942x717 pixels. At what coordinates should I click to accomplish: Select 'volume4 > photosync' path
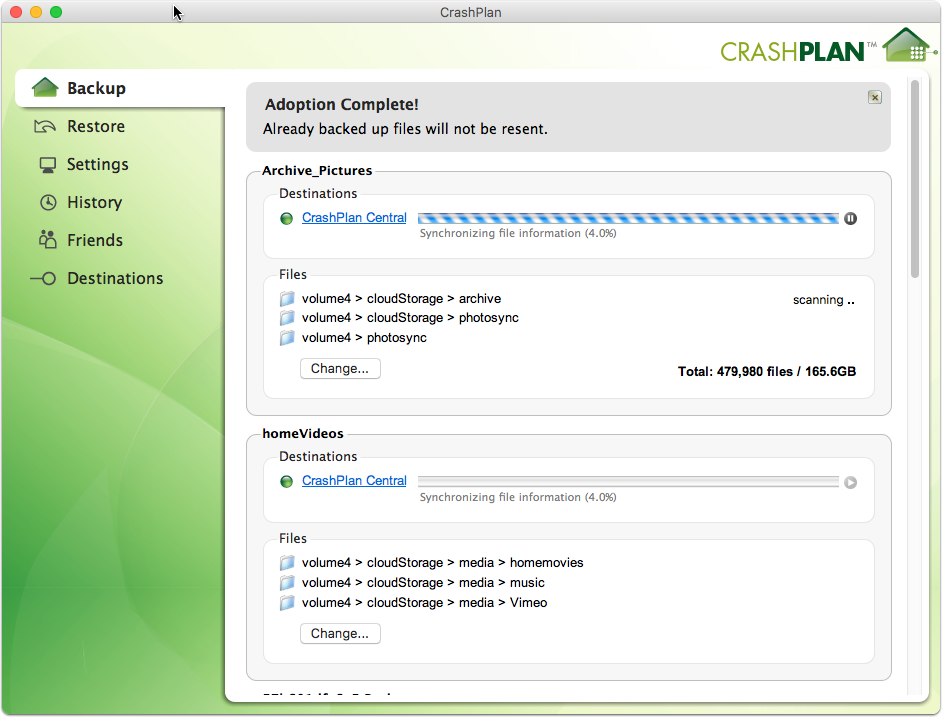[364, 338]
